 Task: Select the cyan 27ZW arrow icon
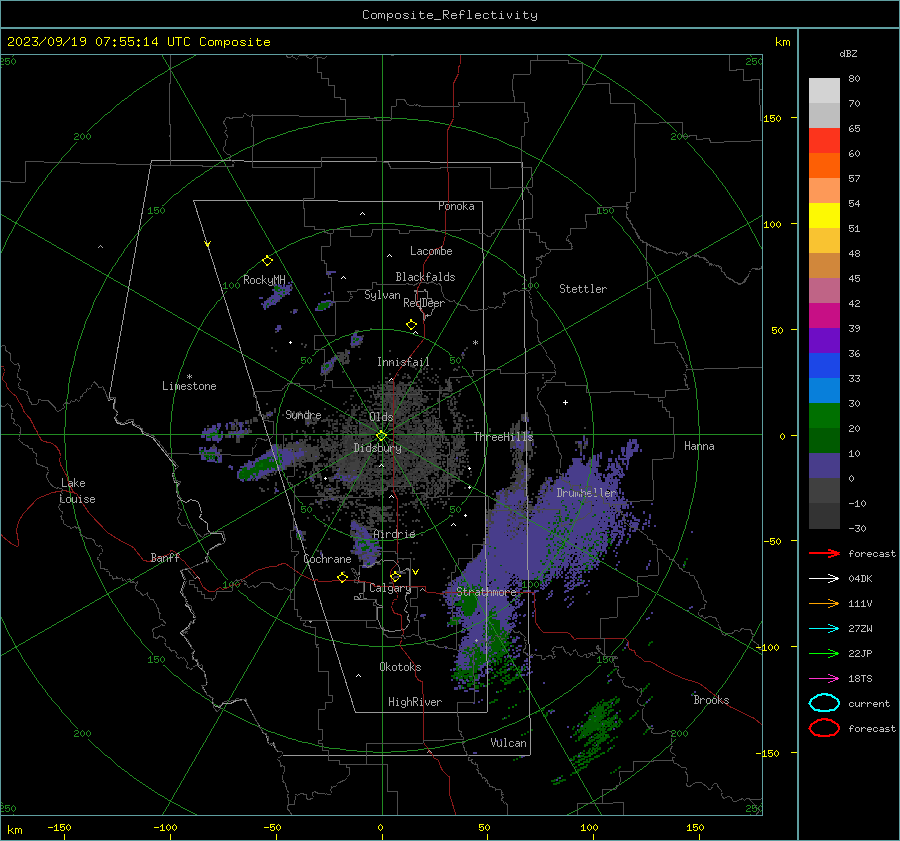tap(824, 629)
